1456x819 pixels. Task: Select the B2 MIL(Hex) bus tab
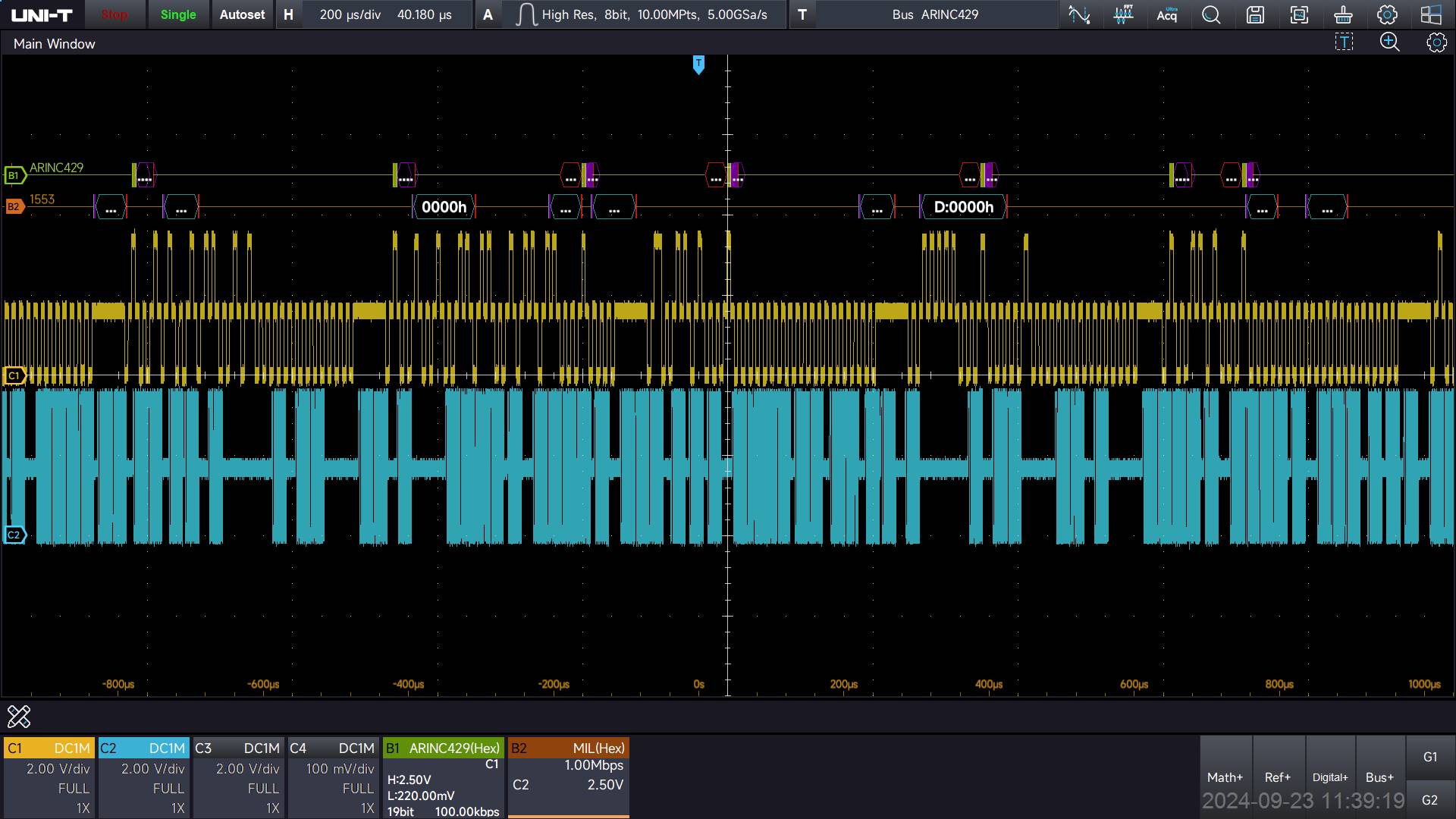(x=568, y=748)
